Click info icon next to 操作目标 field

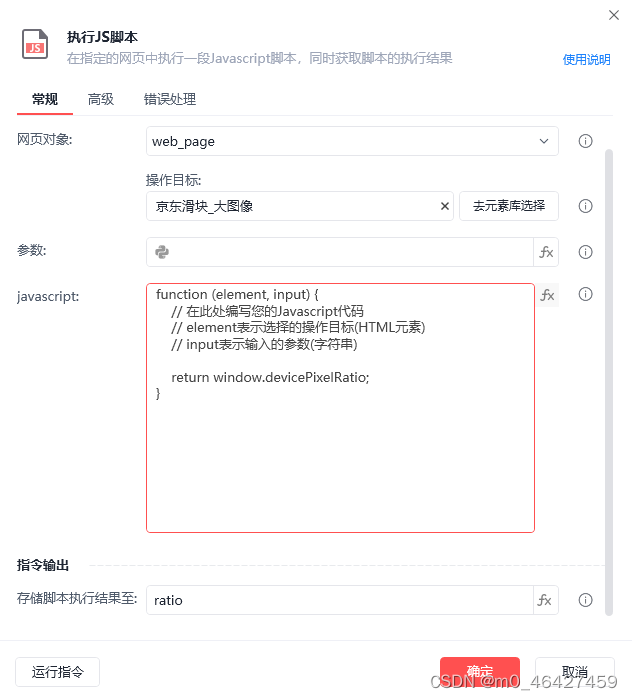click(585, 206)
